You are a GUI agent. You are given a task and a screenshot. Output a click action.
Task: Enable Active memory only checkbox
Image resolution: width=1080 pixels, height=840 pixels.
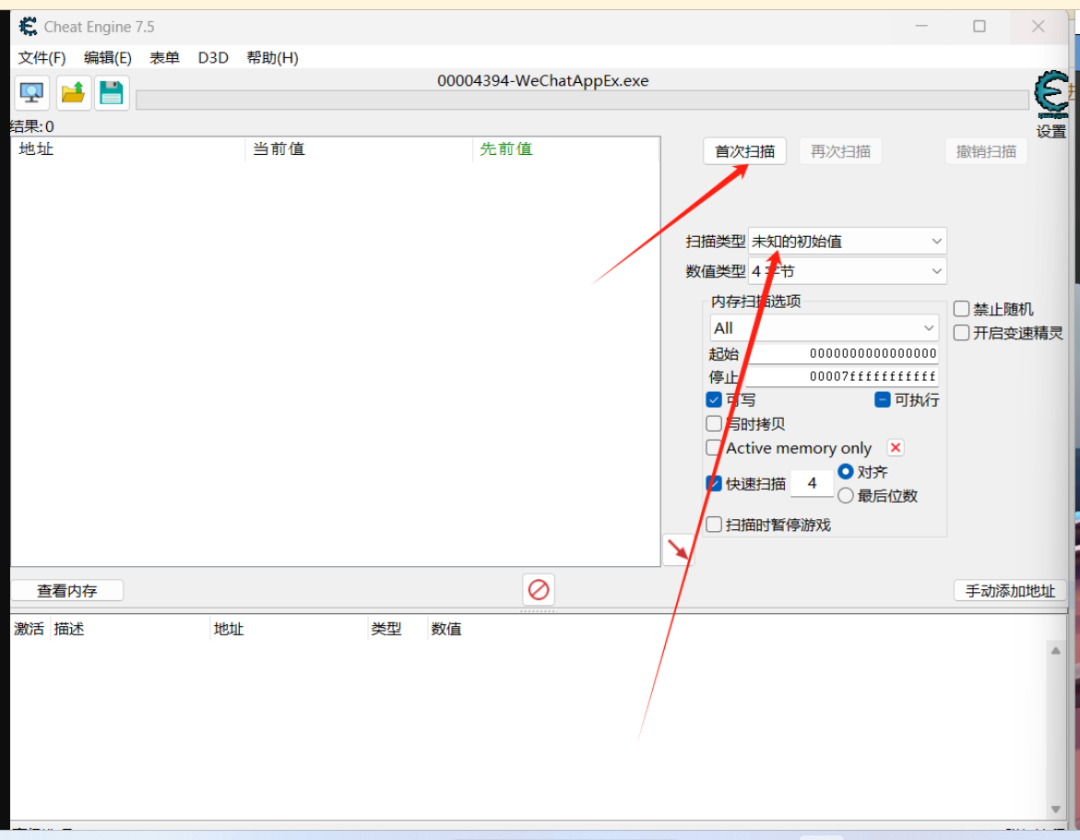click(x=714, y=448)
